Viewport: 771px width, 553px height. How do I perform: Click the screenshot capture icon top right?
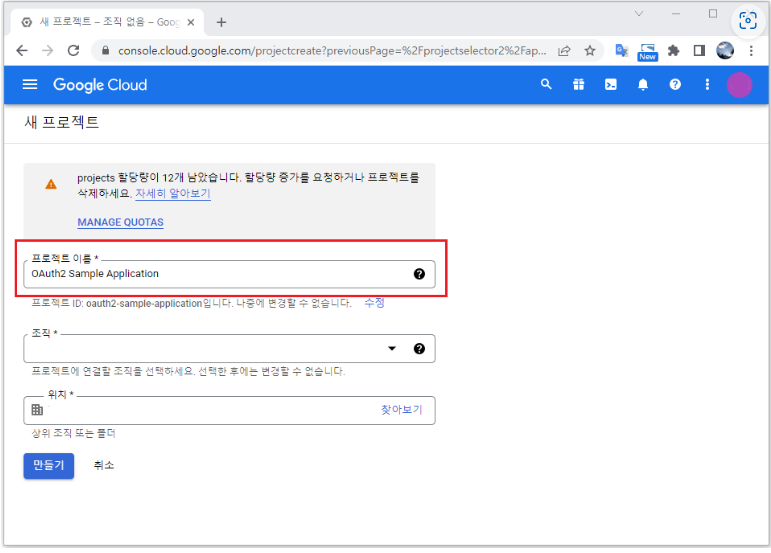747,21
